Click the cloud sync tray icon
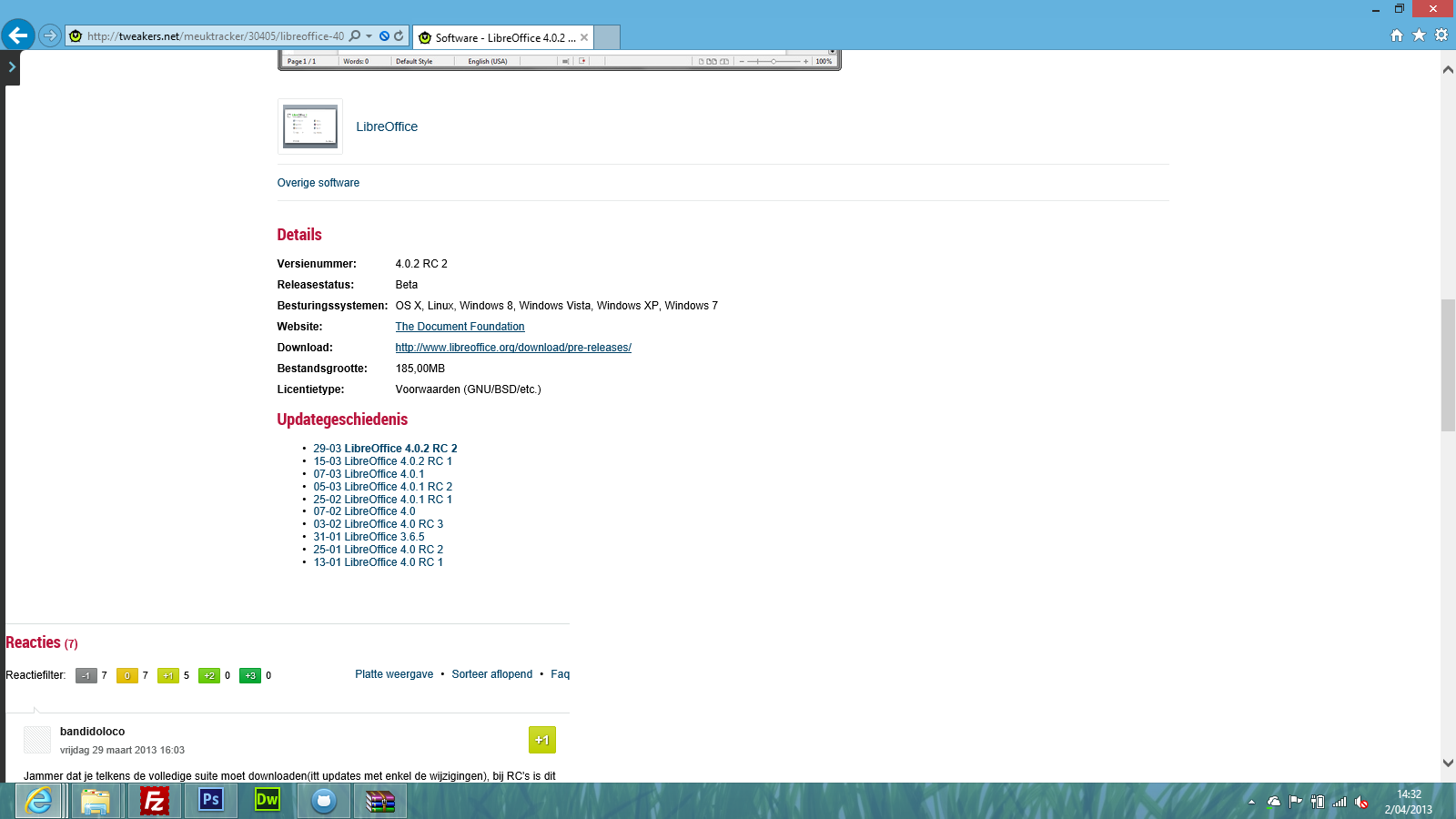 [1274, 802]
